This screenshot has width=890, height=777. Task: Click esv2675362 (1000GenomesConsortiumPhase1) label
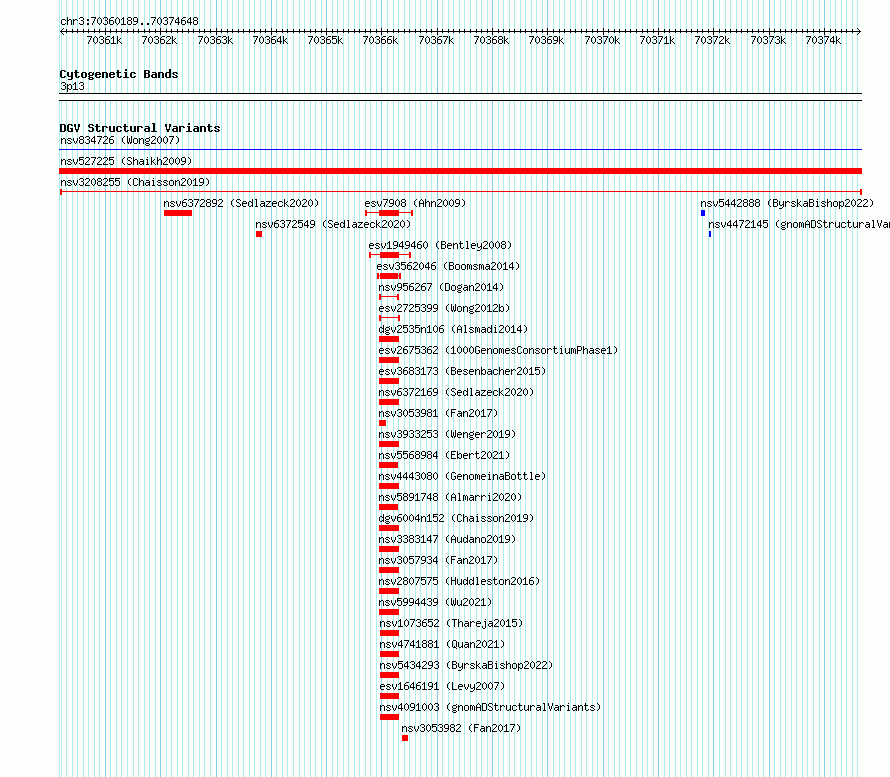click(x=498, y=350)
